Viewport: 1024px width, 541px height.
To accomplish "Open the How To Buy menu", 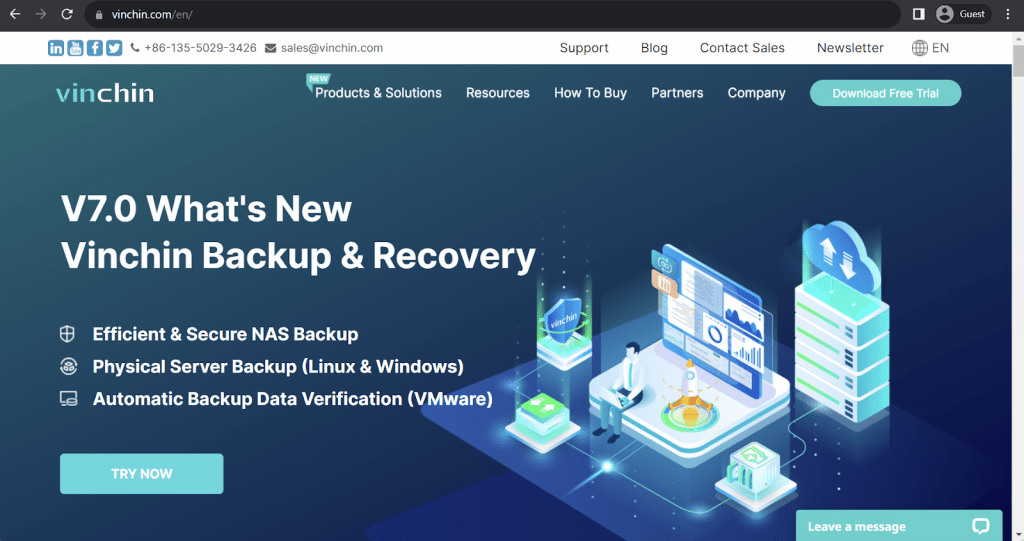I will [590, 93].
